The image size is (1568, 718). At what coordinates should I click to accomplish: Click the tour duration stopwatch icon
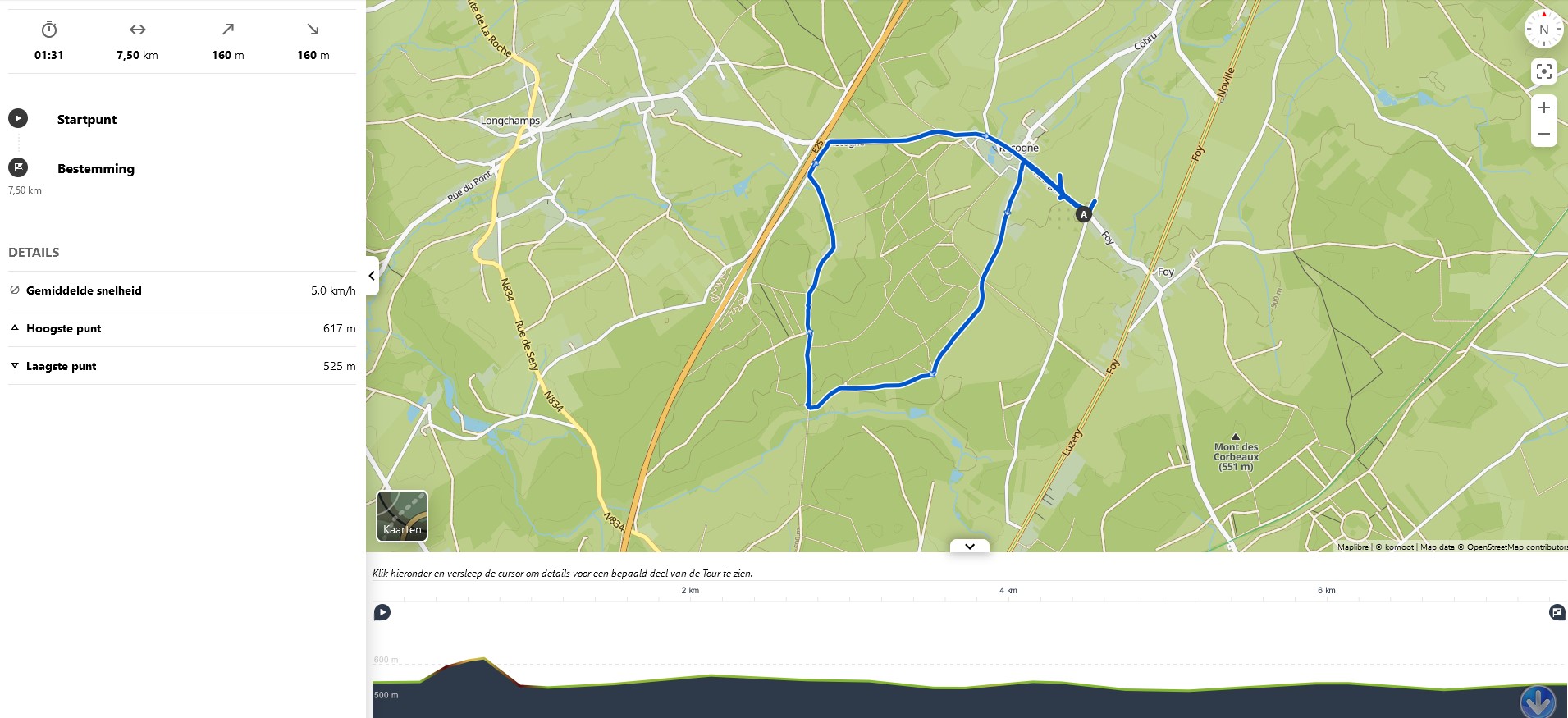(49, 30)
